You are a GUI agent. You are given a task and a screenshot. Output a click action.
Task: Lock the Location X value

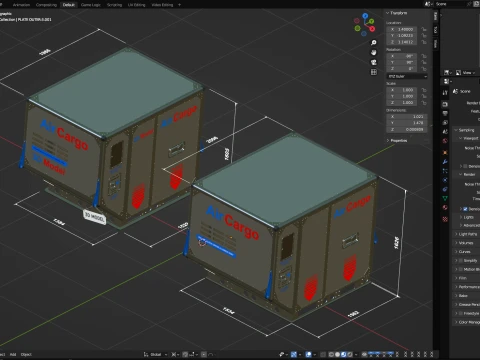pyautogui.click(x=424, y=29)
